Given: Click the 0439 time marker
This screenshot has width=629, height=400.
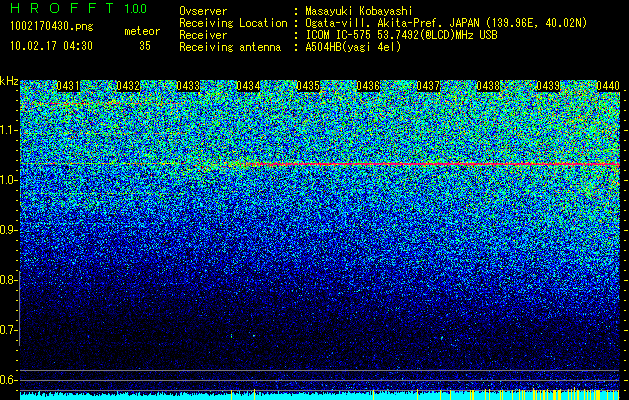Looking at the screenshot, I should 548,86.
